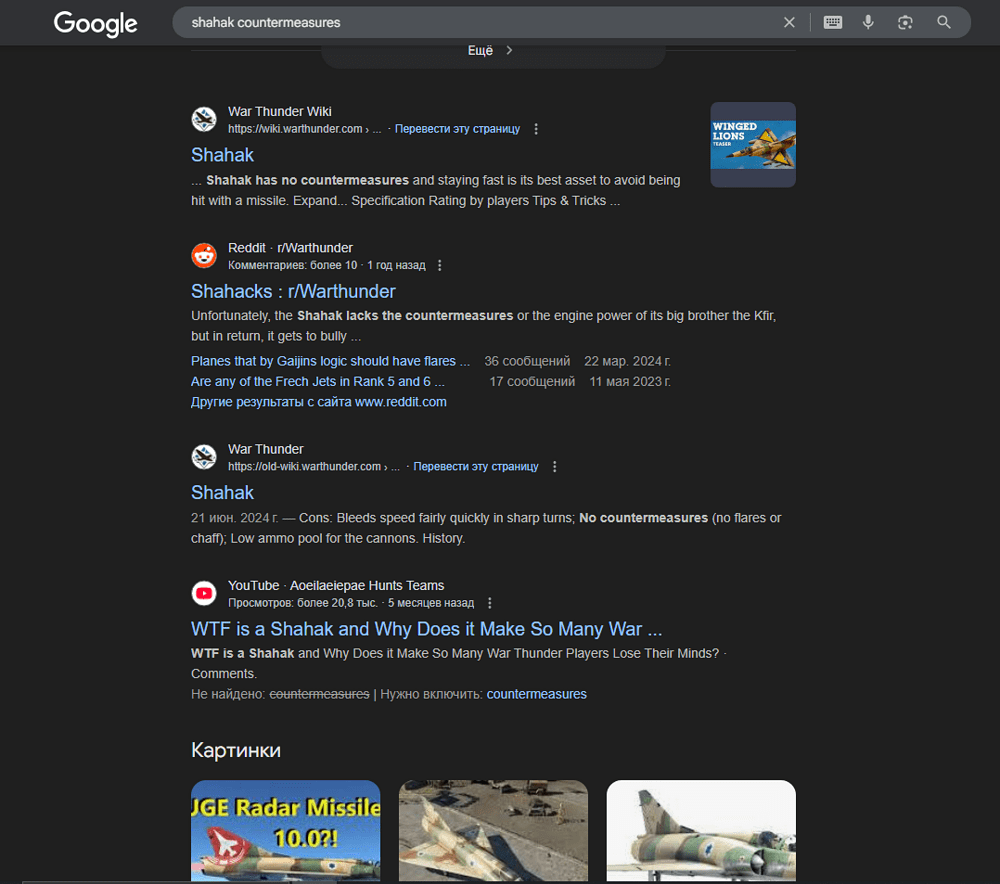
Task: Expand the Ещё section
Action: pos(493,50)
